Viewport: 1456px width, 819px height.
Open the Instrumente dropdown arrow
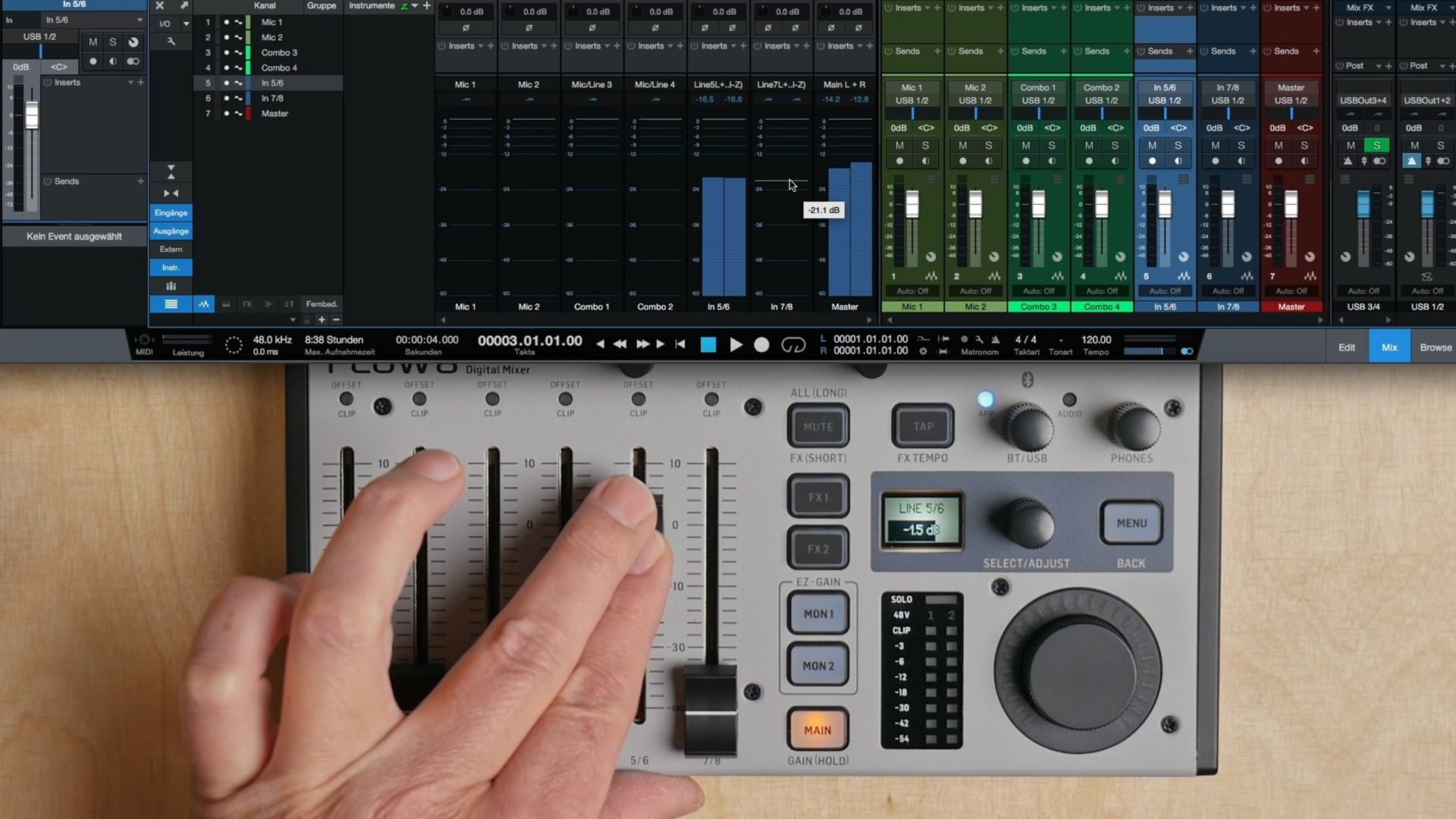coord(415,5)
